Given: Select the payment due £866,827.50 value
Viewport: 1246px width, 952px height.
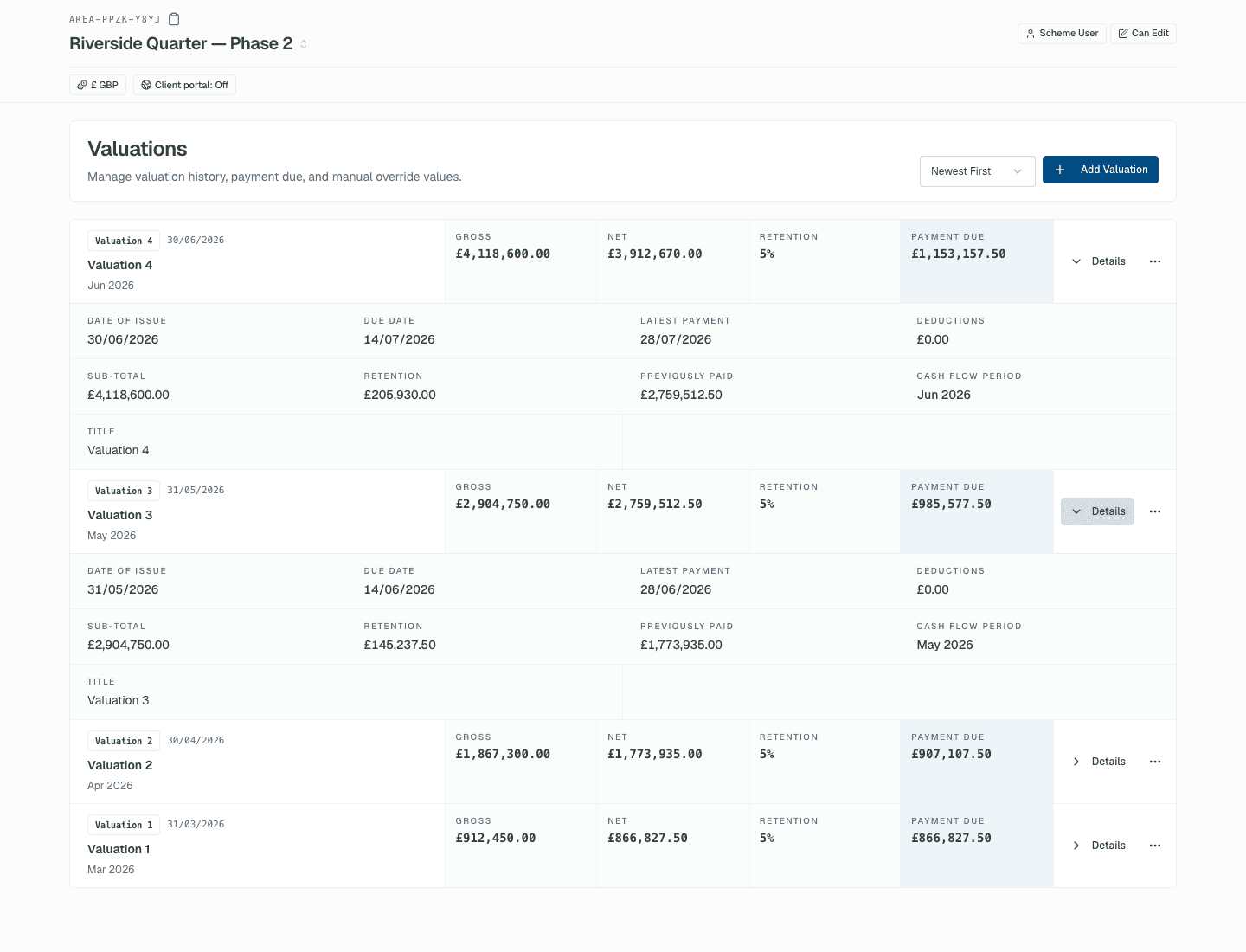Looking at the screenshot, I should (951, 838).
